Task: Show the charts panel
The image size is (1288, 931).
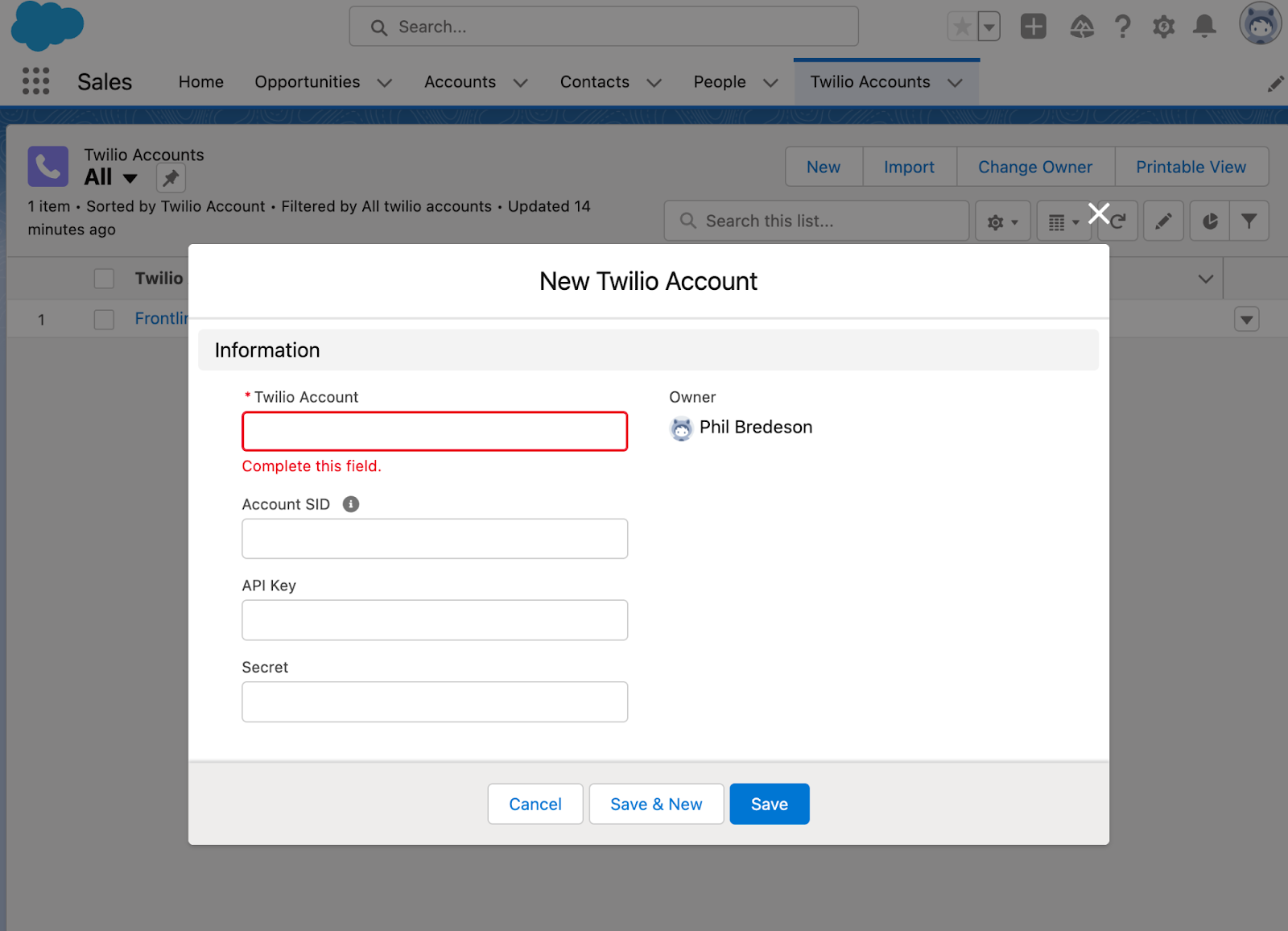Action: [x=1209, y=221]
